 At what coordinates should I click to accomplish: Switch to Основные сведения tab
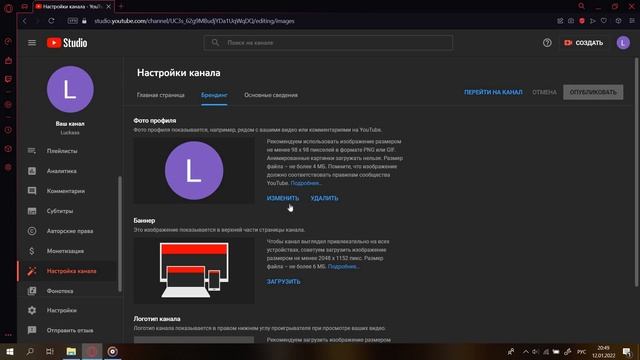(x=271, y=95)
